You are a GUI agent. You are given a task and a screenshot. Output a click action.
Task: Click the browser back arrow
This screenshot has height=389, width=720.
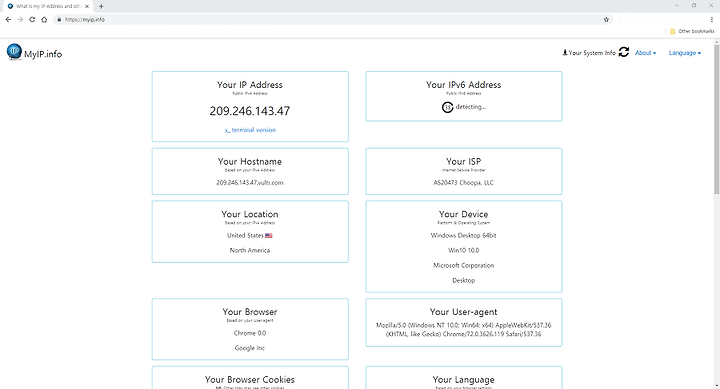click(8, 20)
